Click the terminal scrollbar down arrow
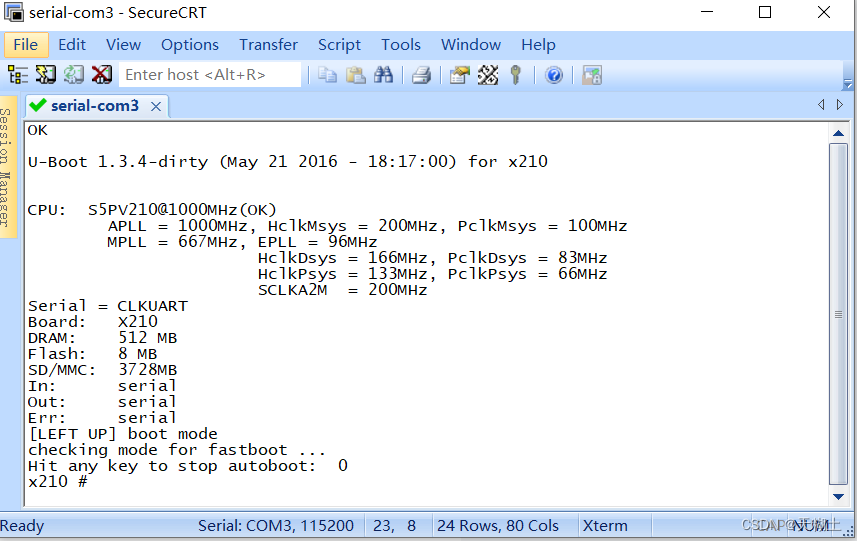This screenshot has height=541, width=857. [838, 496]
